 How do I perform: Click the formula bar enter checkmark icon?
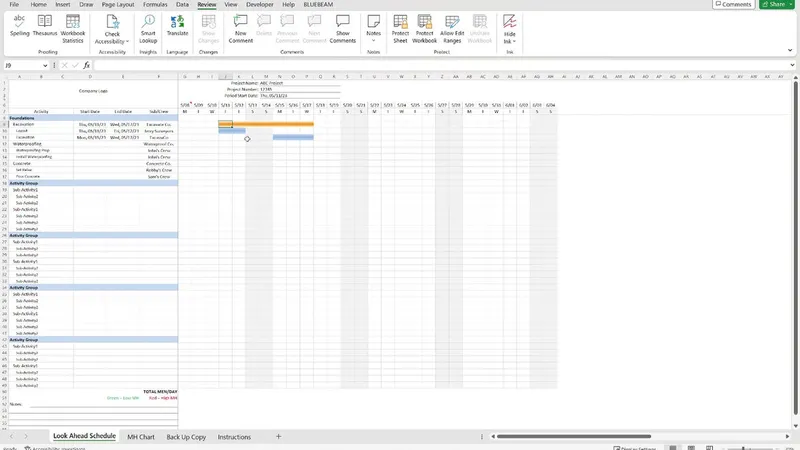[x=76, y=65]
